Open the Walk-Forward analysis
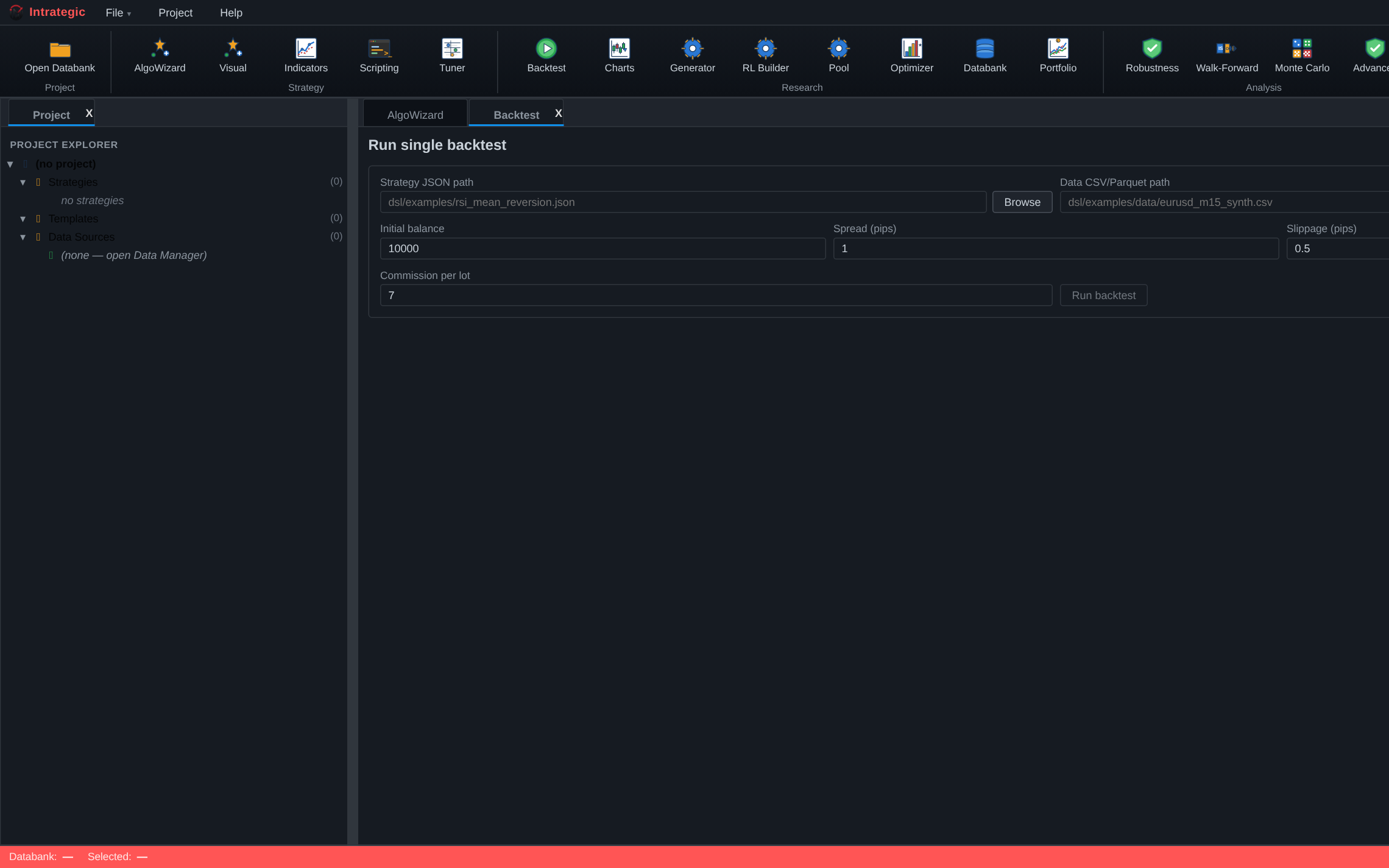1389x868 pixels. (x=1227, y=55)
